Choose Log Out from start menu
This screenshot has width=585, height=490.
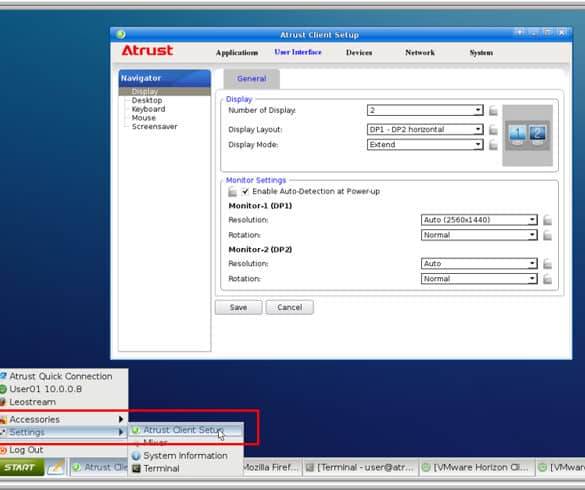tap(26, 450)
